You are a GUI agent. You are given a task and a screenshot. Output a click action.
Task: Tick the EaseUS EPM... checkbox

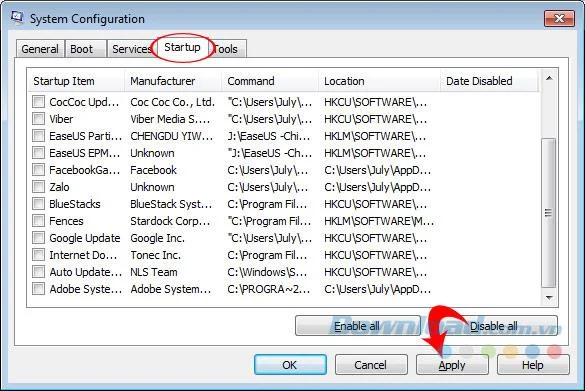point(38,153)
